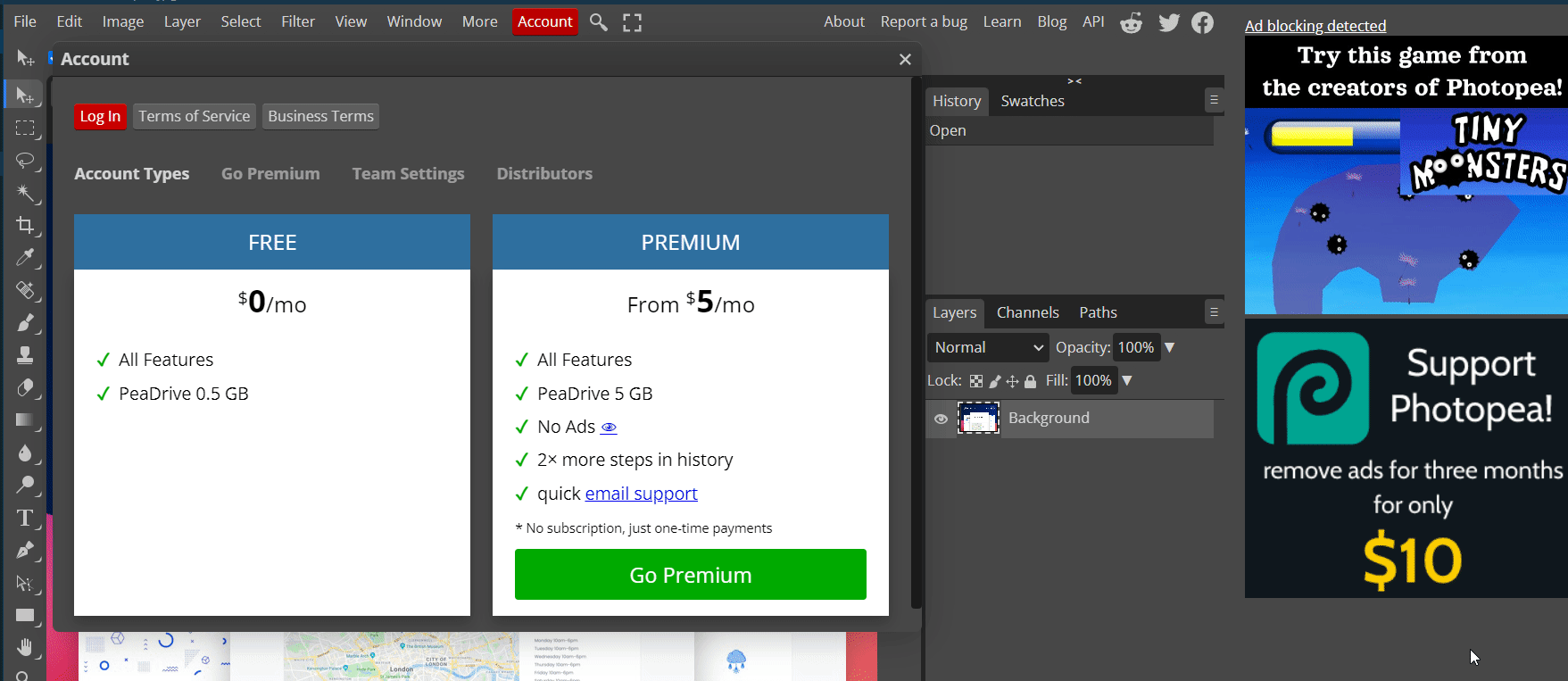Image resolution: width=1568 pixels, height=681 pixels.
Task: Switch to the Paths tab
Action: pyautogui.click(x=1099, y=312)
